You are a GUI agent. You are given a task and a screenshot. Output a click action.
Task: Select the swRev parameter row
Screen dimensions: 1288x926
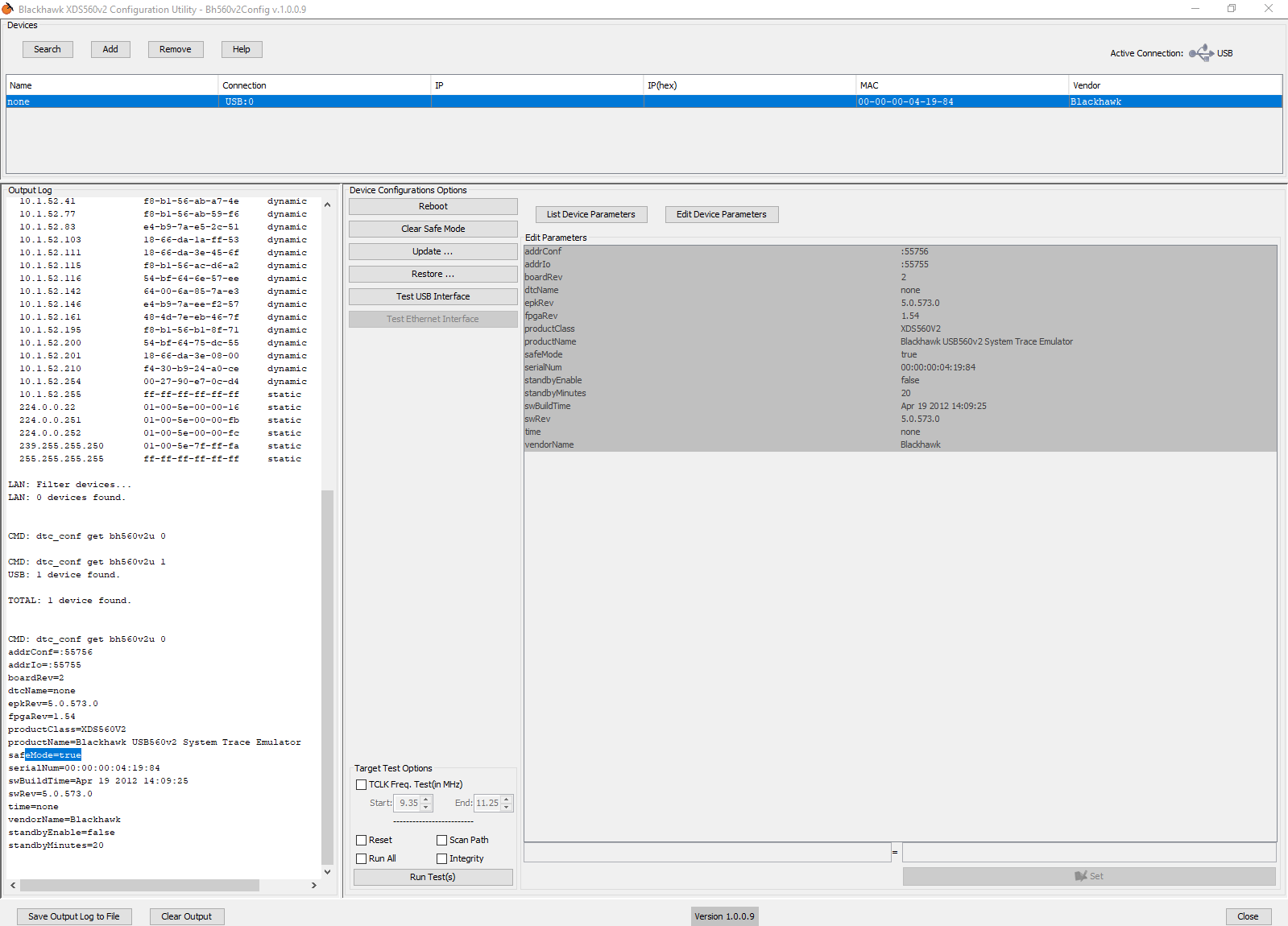pyautogui.click(x=901, y=419)
